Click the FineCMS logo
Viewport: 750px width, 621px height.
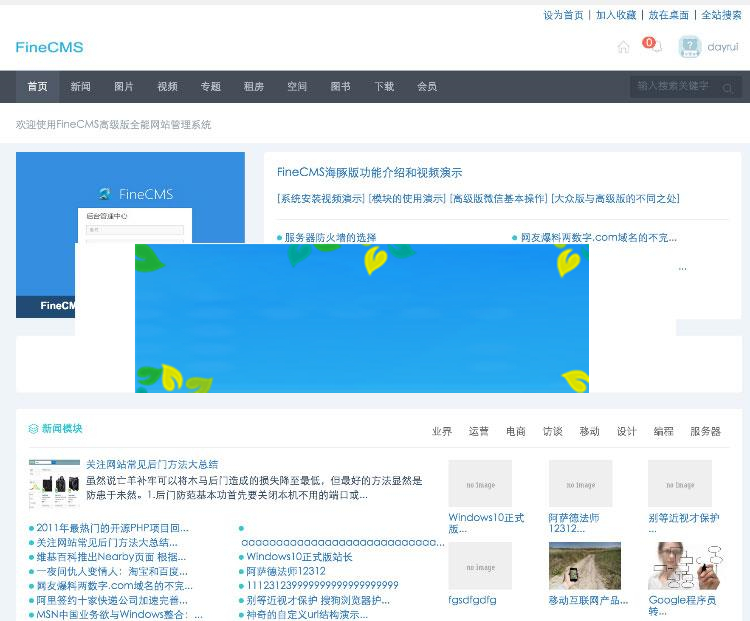tap(49, 47)
